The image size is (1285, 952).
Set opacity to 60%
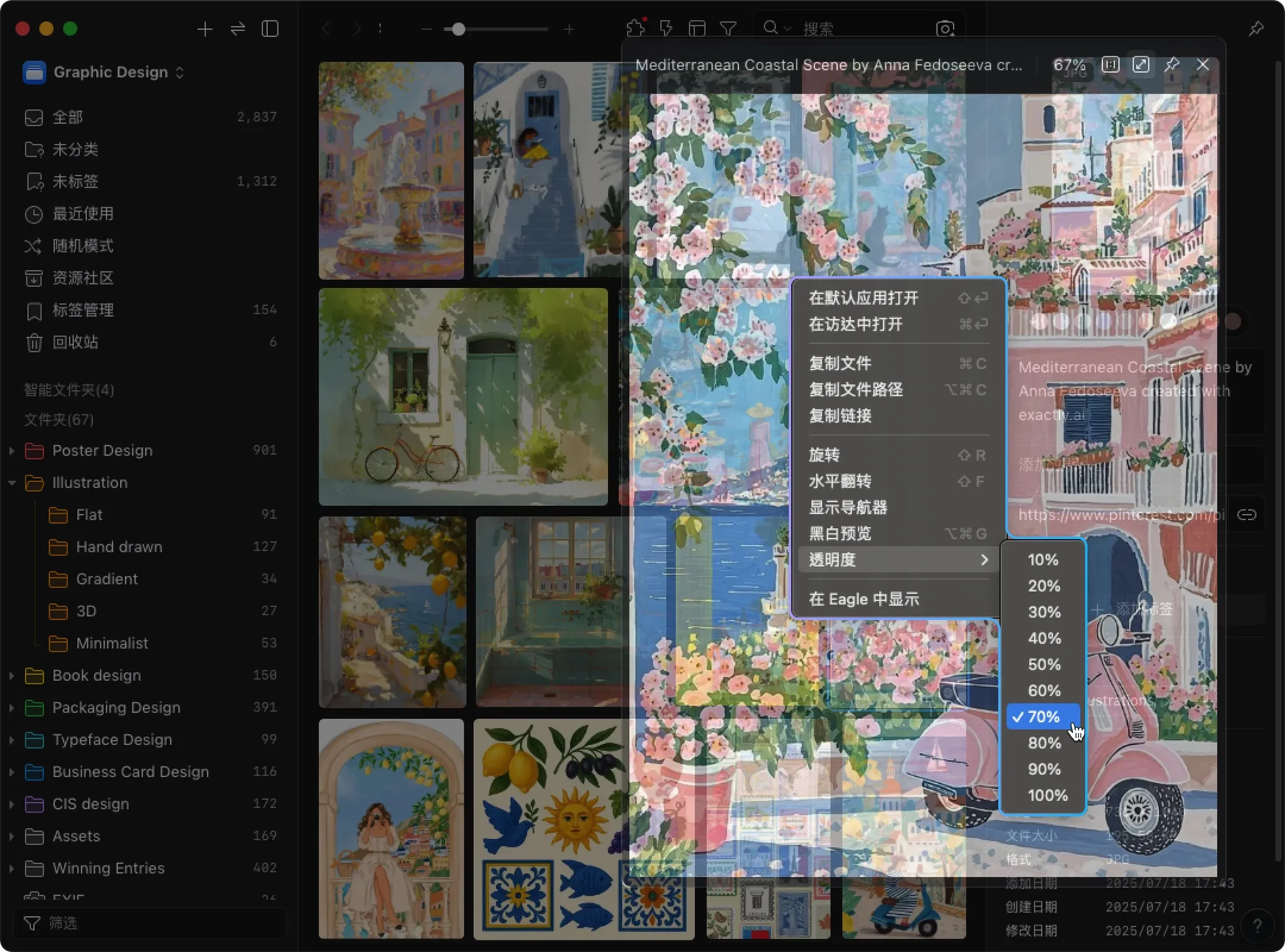coord(1043,690)
